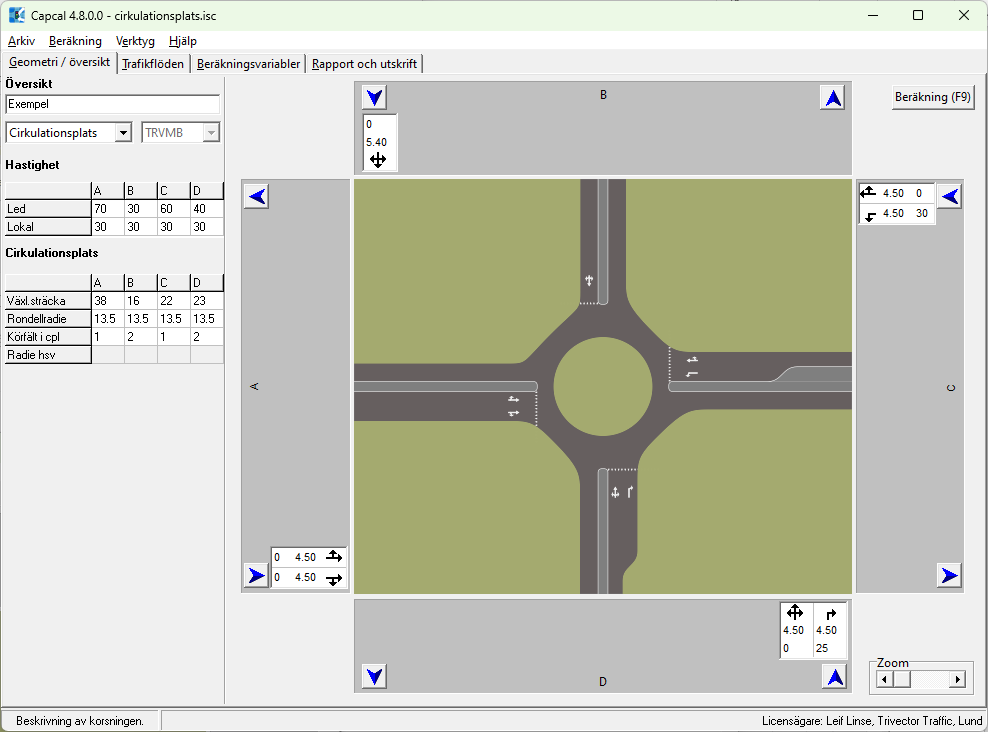The width and height of the screenshot is (988, 732).
Task: Open the Verktyg menu
Action: click(x=135, y=41)
